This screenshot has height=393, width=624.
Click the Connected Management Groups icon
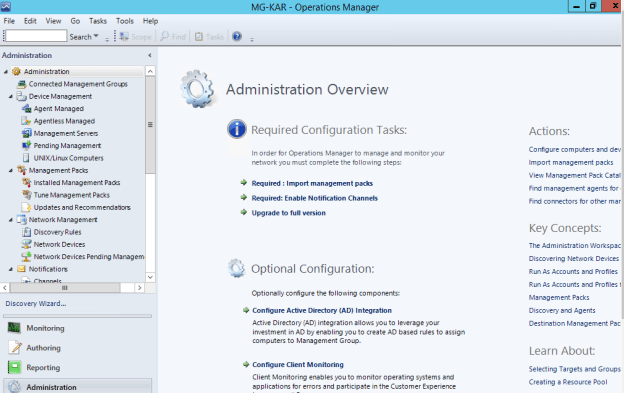[x=21, y=84]
